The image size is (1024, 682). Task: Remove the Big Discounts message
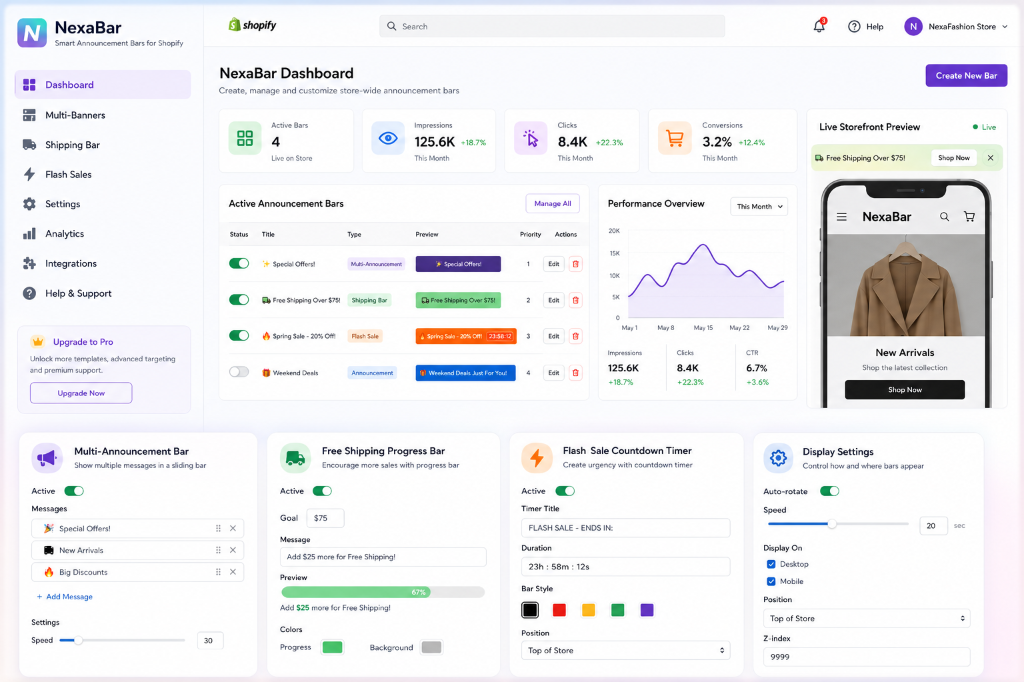coord(232,572)
